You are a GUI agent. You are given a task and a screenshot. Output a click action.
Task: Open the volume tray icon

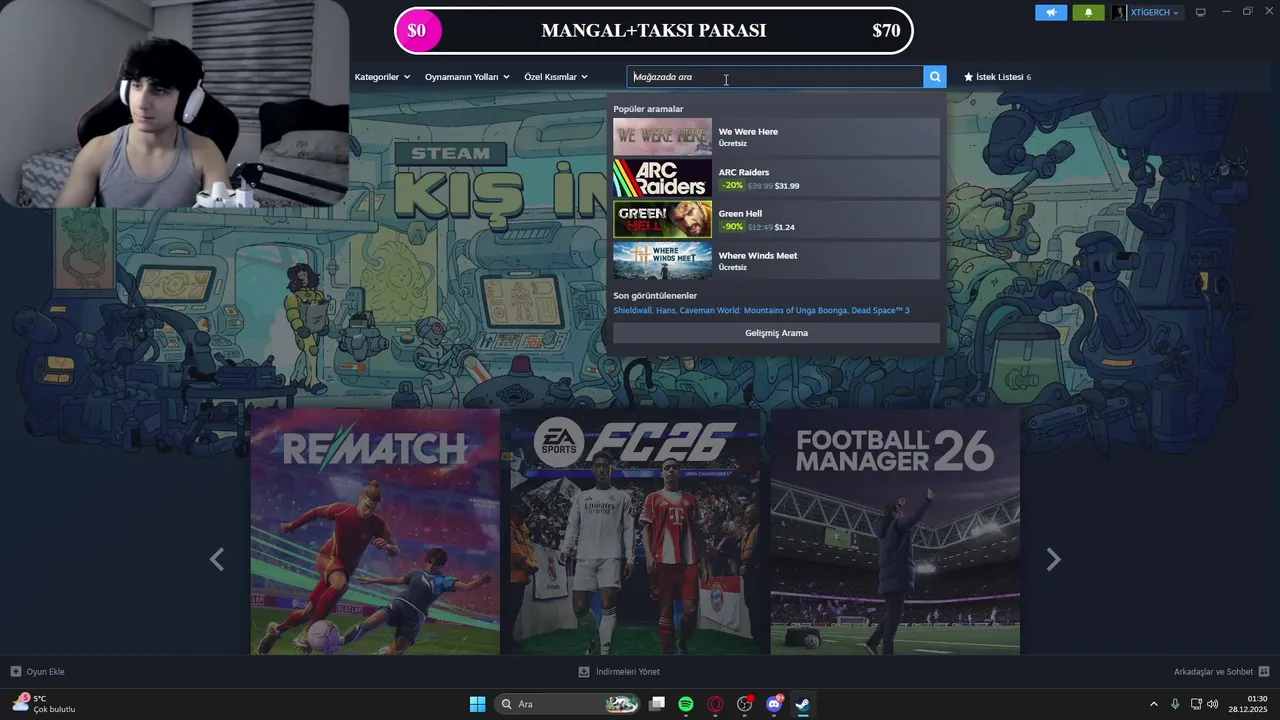1212,704
